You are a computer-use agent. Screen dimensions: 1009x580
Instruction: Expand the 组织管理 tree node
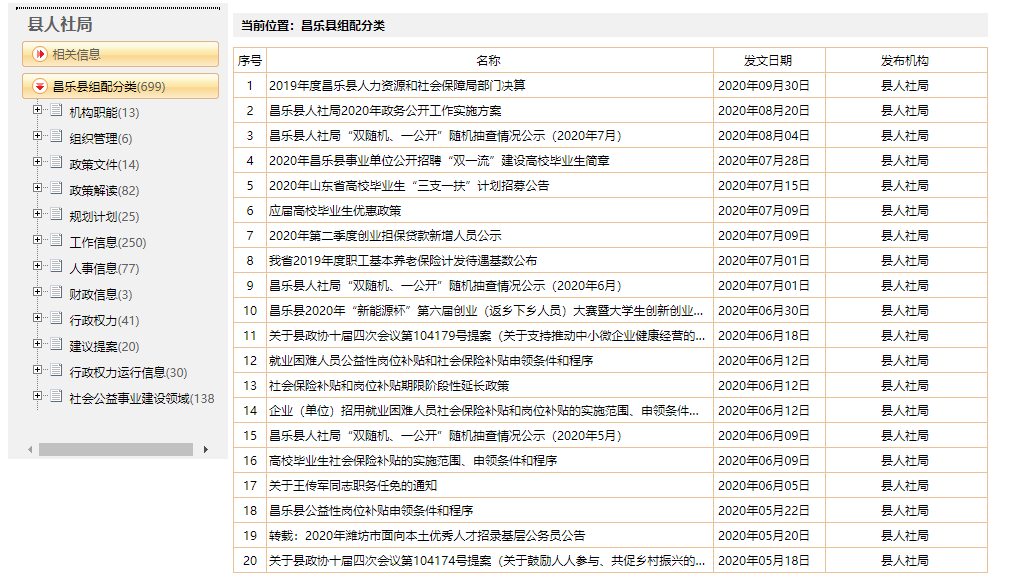tap(38, 137)
